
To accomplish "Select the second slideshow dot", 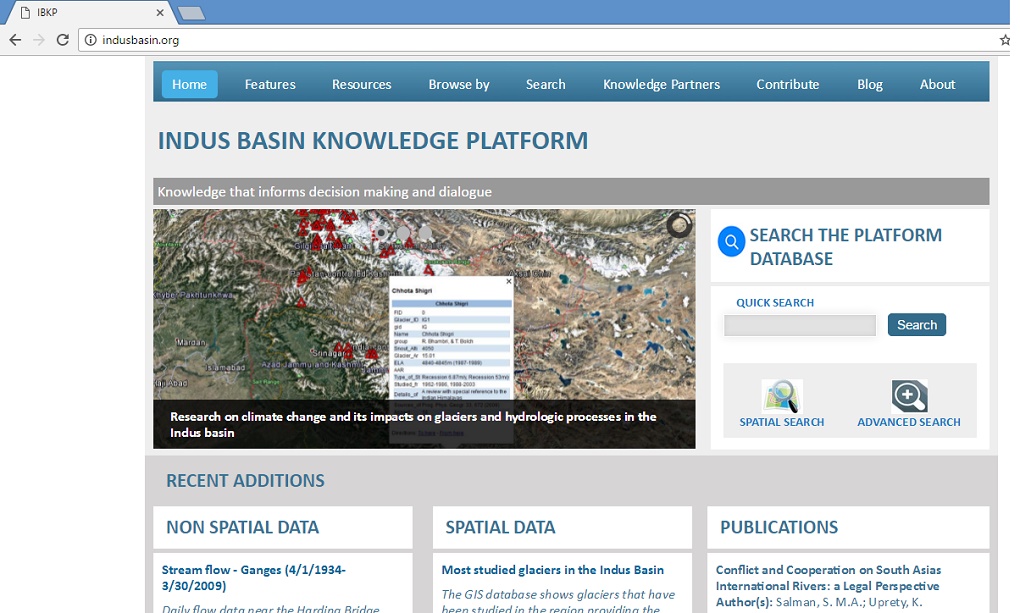I will click(403, 232).
